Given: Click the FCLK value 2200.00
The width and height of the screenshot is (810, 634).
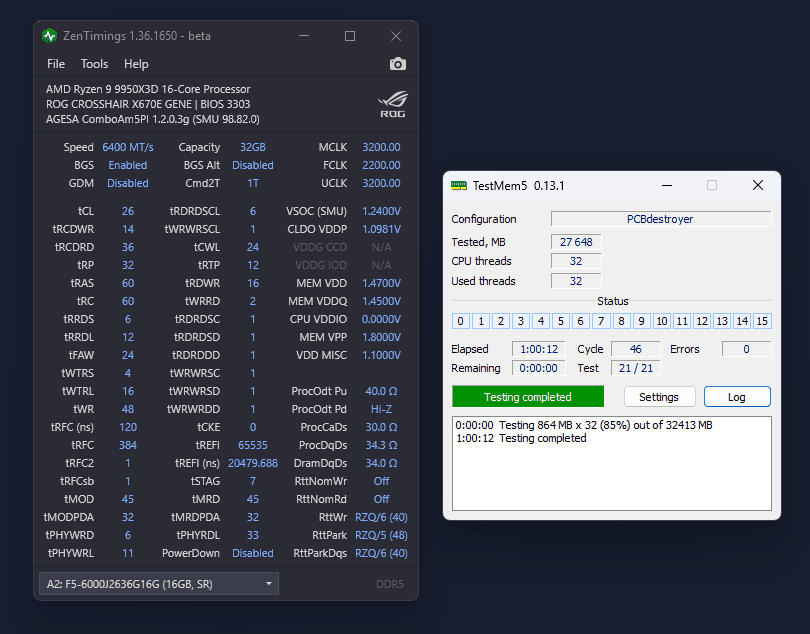Looking at the screenshot, I should [x=381, y=165].
